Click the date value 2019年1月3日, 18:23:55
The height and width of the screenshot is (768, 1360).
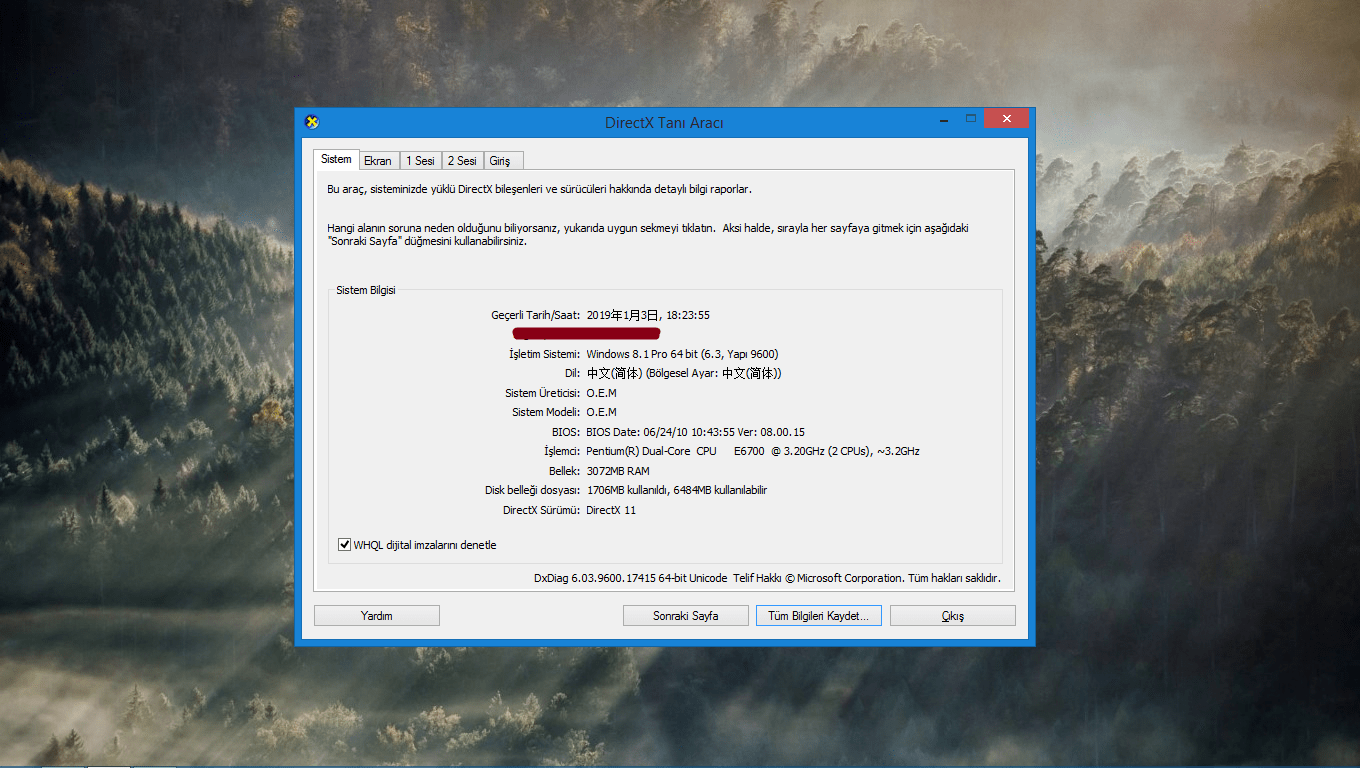648,315
